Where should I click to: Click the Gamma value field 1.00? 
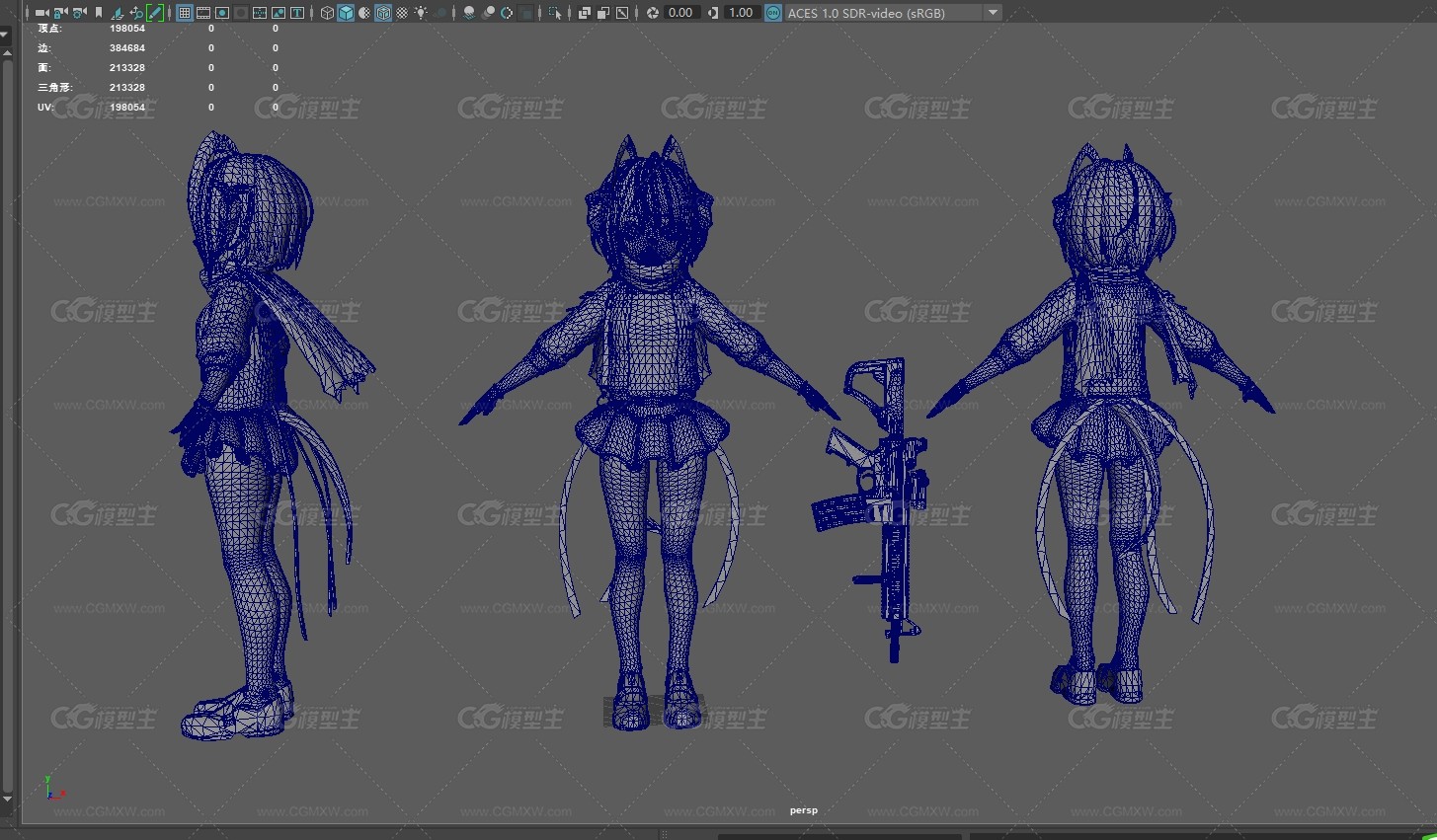741,13
